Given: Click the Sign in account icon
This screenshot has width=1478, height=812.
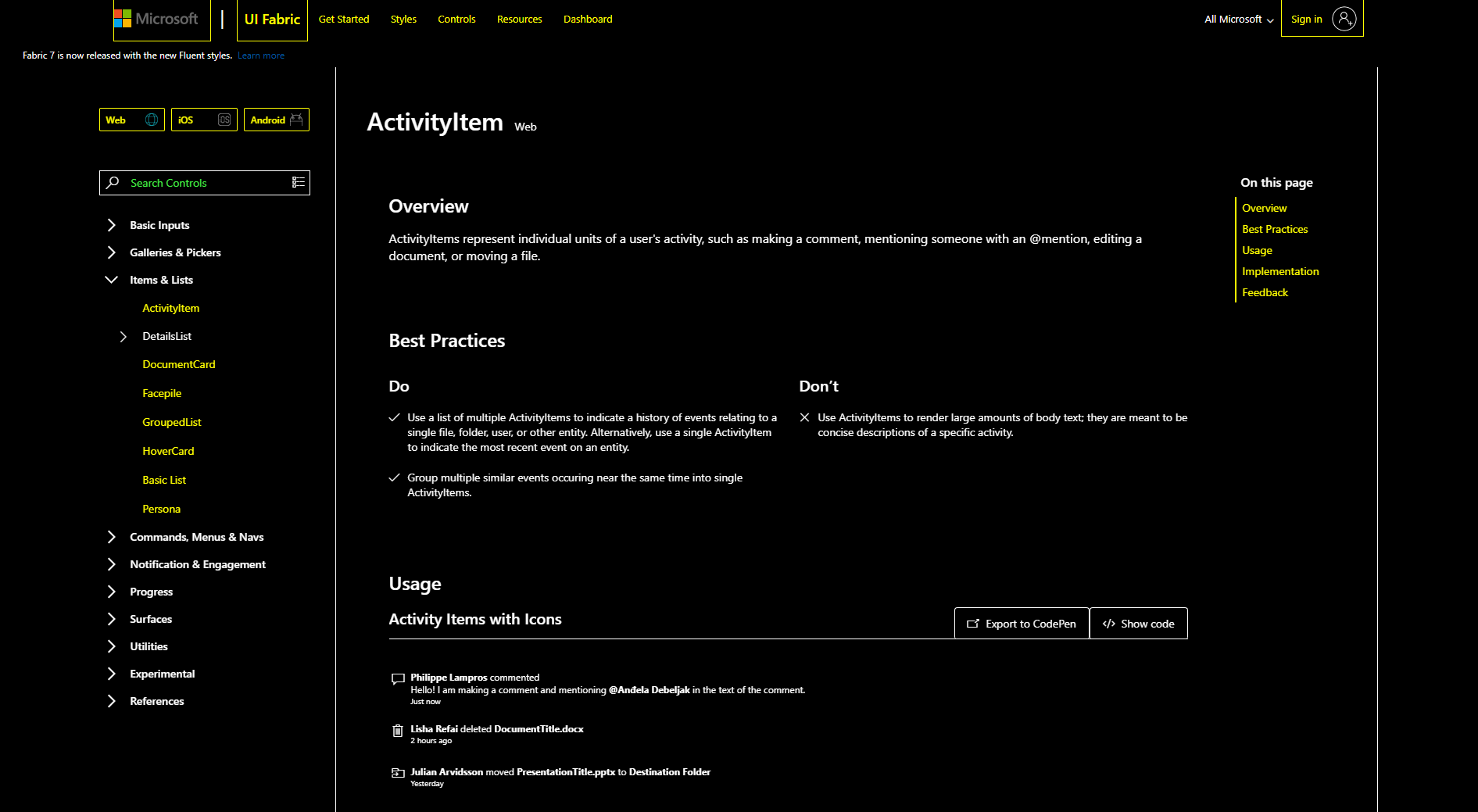Looking at the screenshot, I should click(1344, 19).
